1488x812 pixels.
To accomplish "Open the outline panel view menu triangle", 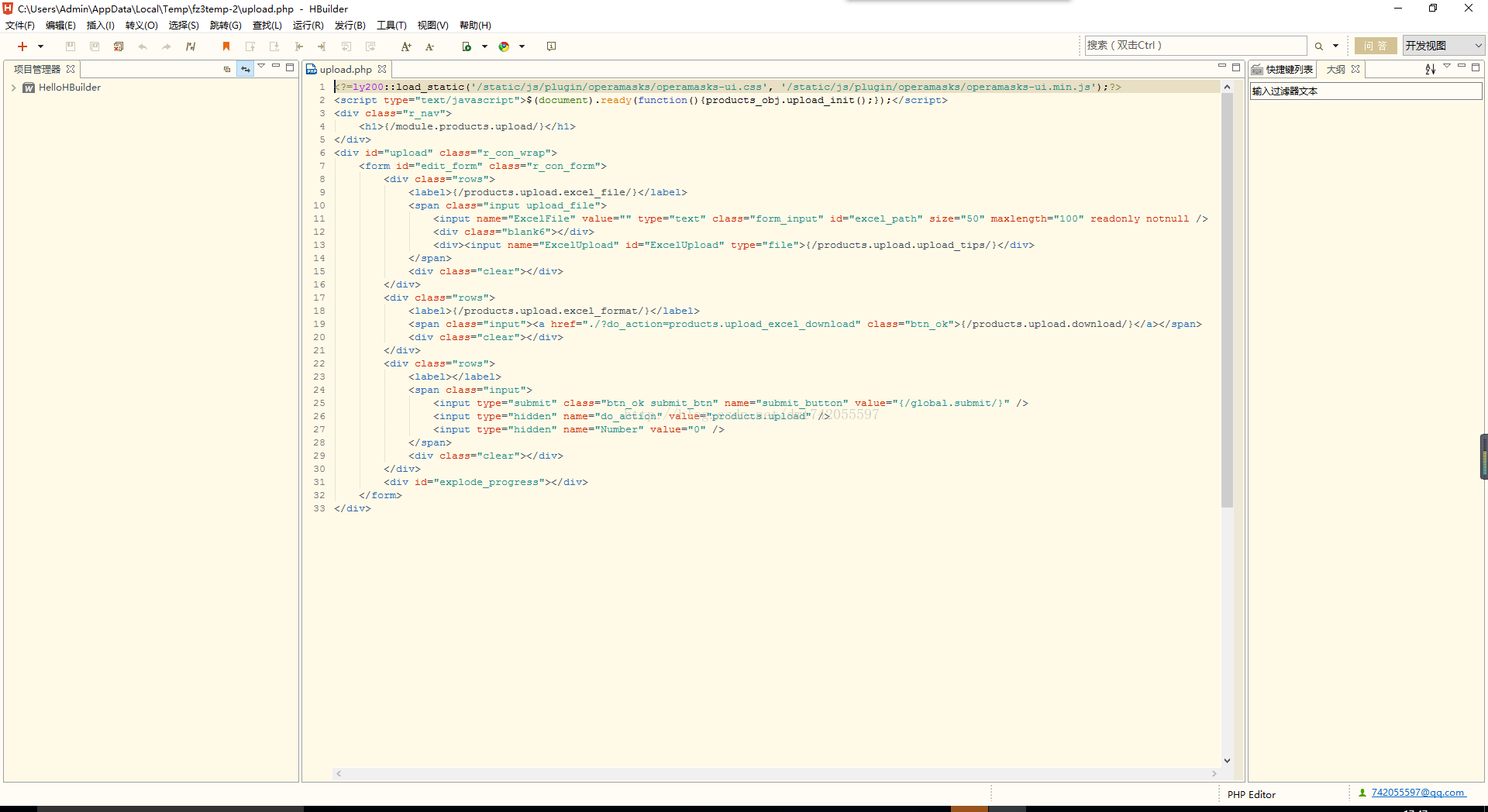I will 1447,66.
